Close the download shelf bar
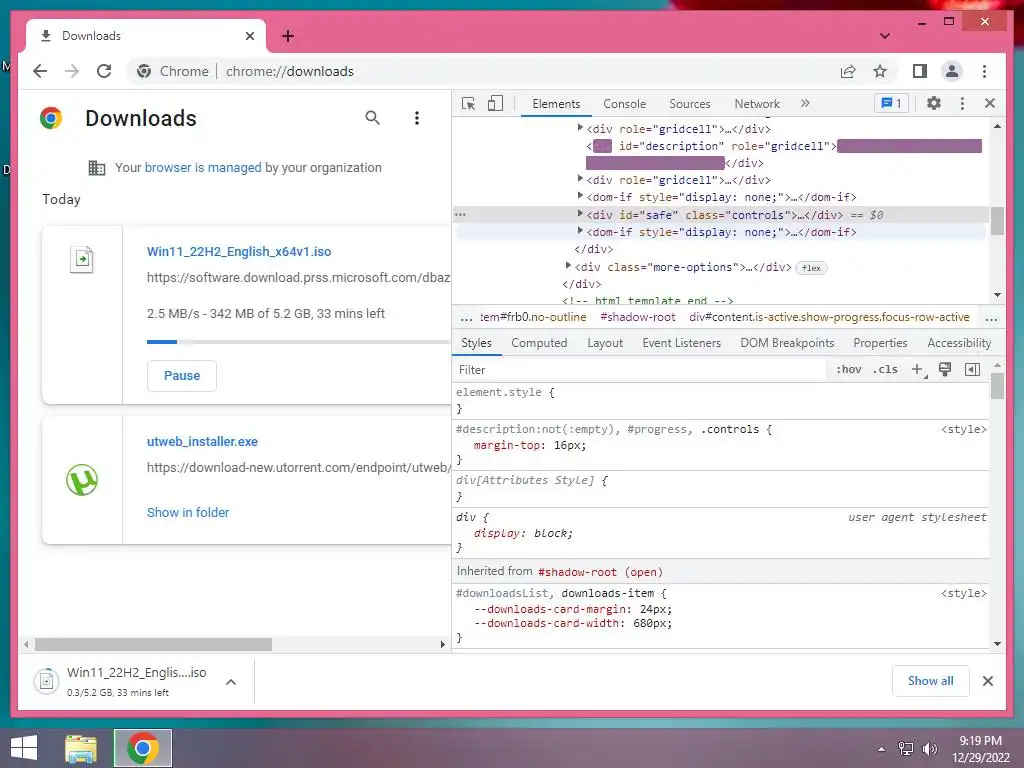 click(x=988, y=681)
